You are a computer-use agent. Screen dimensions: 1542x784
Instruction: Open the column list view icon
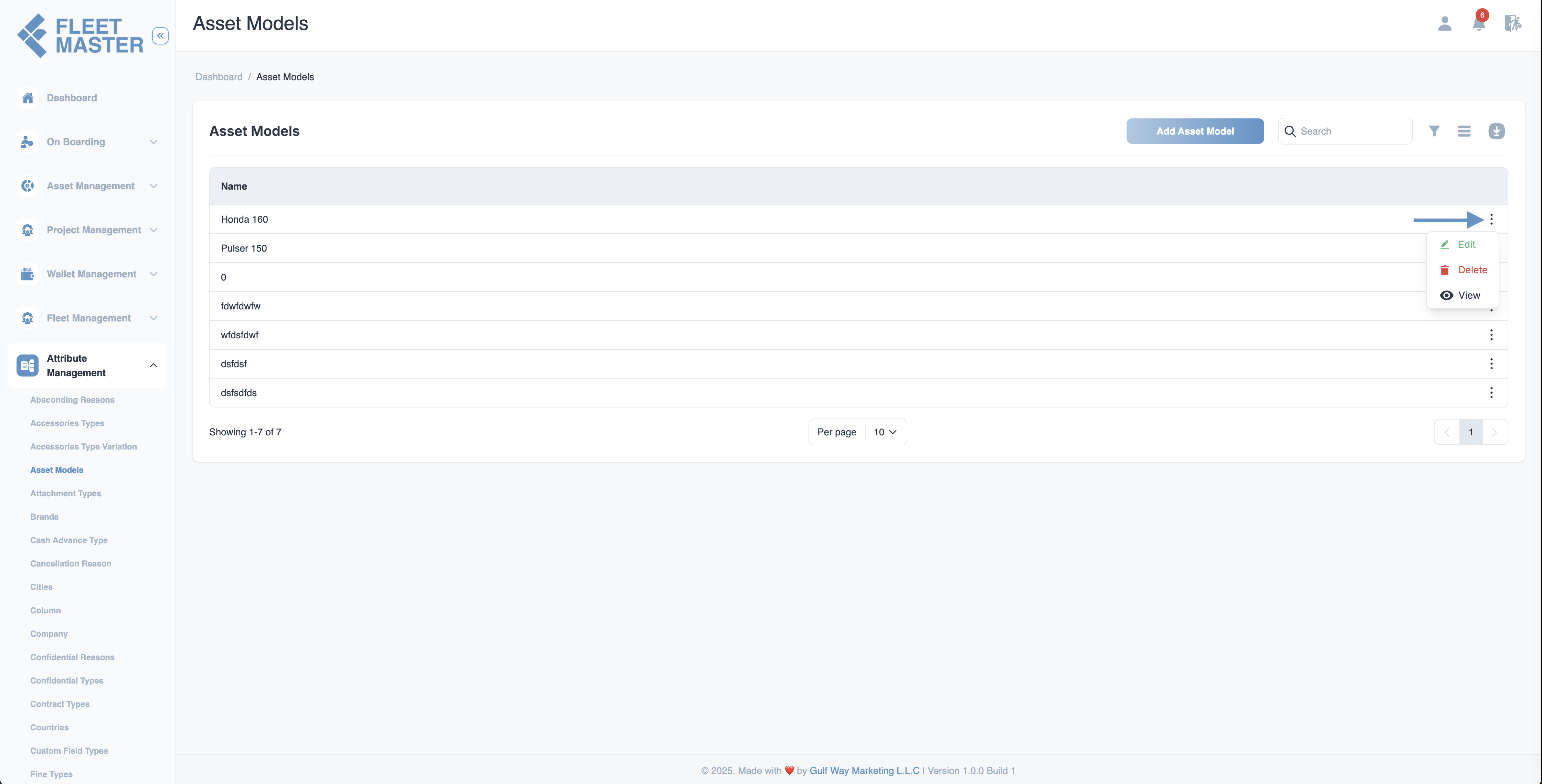pos(1464,131)
